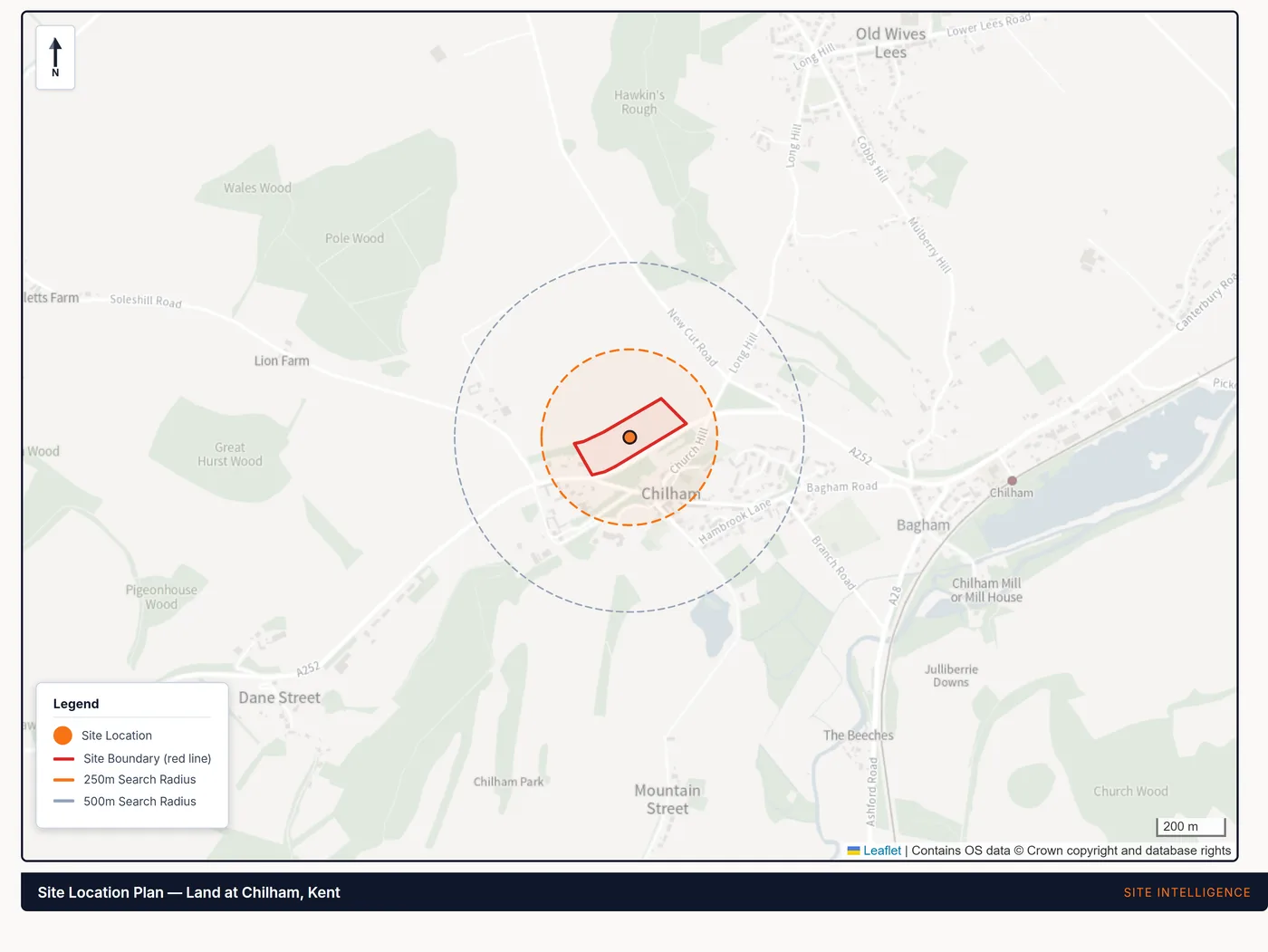Click the 'Julliberrie Downs' map label
This screenshot has width=1268, height=952.
(951, 676)
